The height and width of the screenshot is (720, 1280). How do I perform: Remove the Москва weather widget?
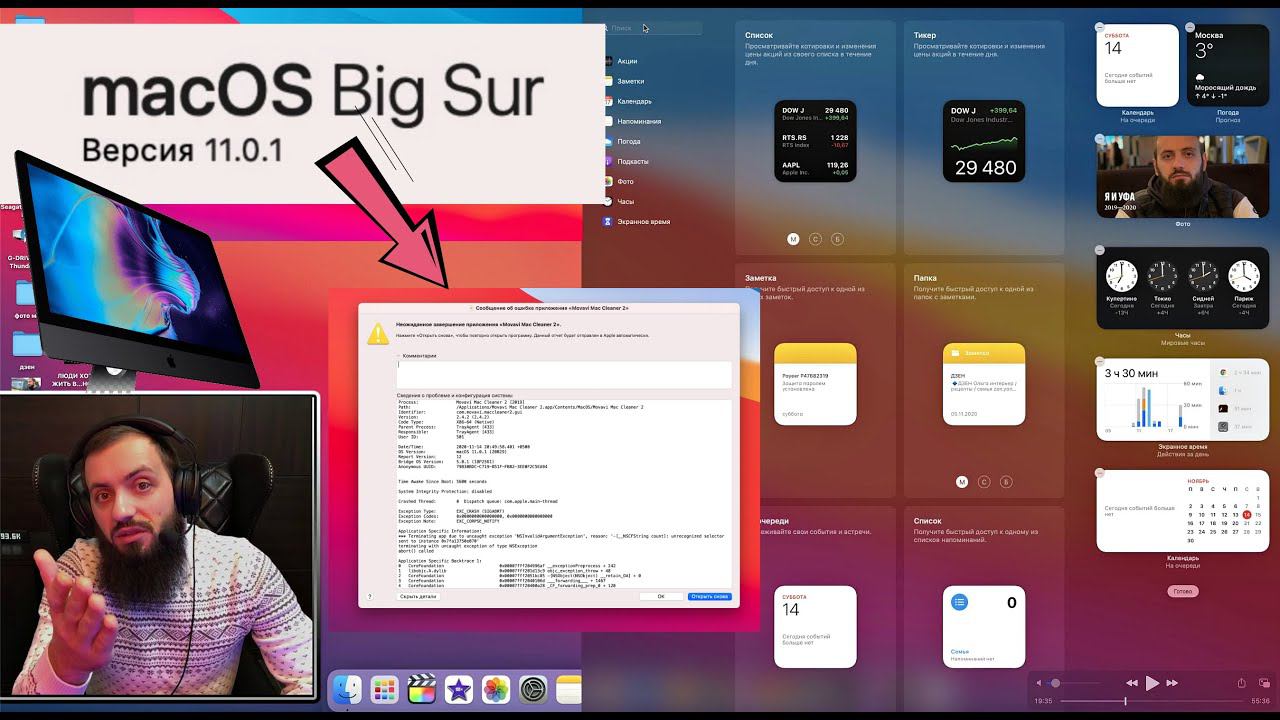tap(1190, 27)
